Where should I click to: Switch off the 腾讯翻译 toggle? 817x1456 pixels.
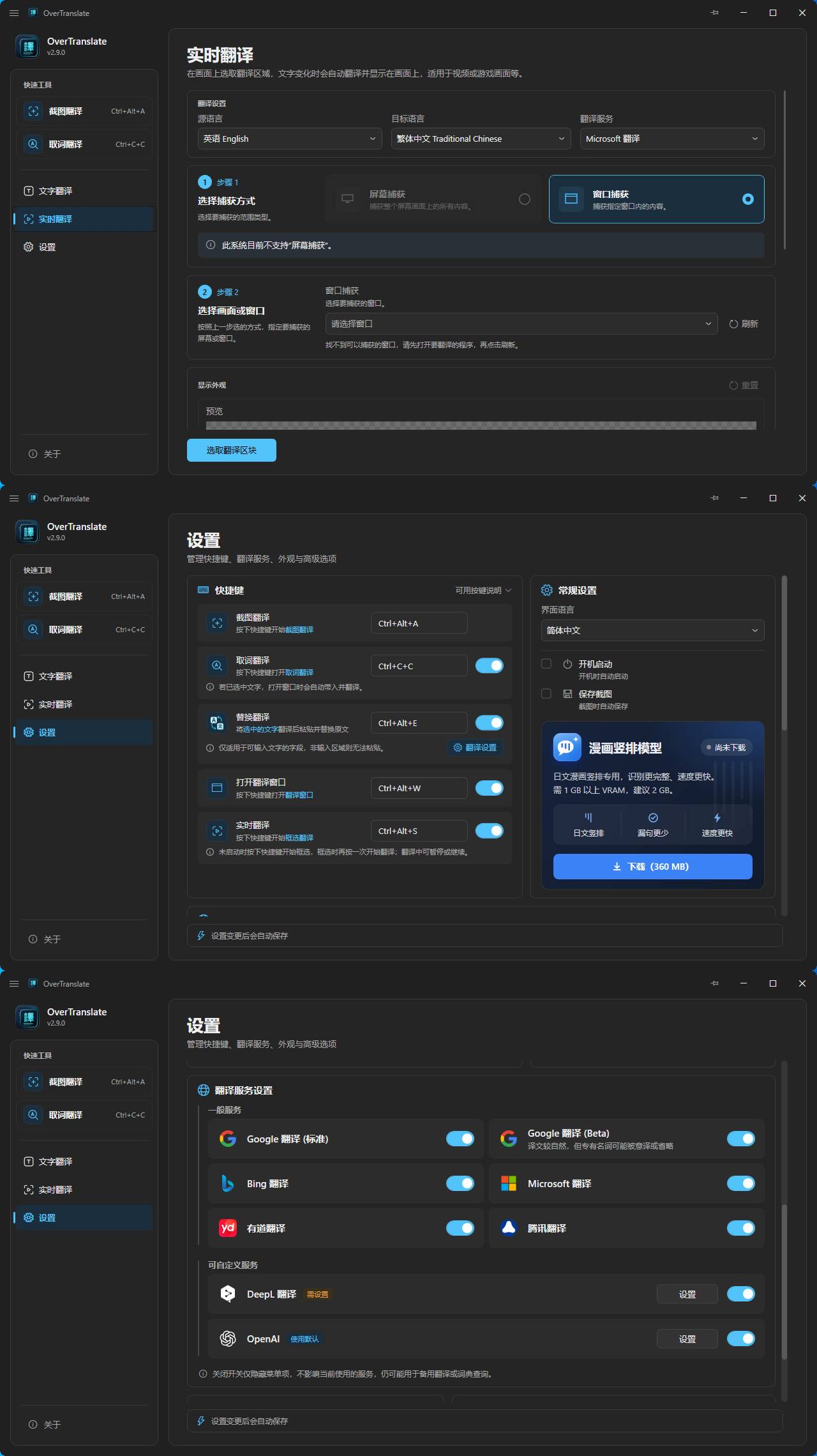[741, 1228]
